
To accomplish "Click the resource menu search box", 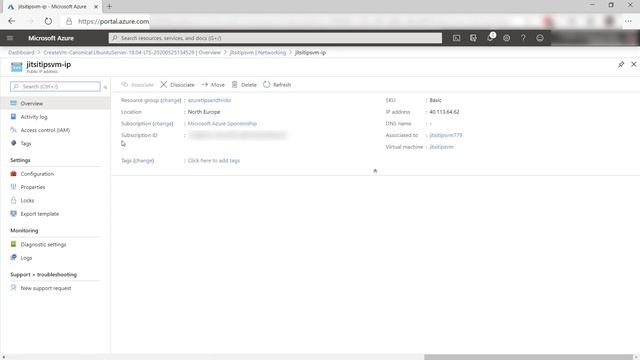I will 55,87.
